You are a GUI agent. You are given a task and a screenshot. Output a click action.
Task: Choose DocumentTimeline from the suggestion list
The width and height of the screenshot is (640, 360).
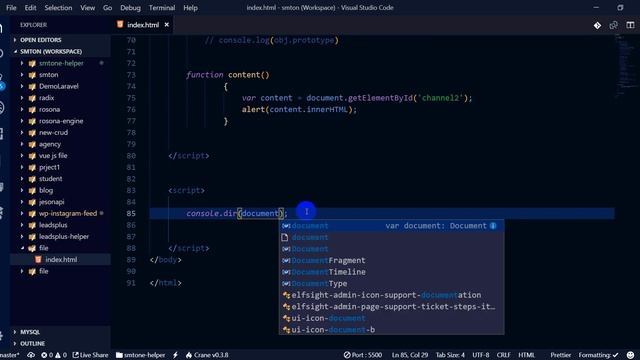[x=391, y=272]
